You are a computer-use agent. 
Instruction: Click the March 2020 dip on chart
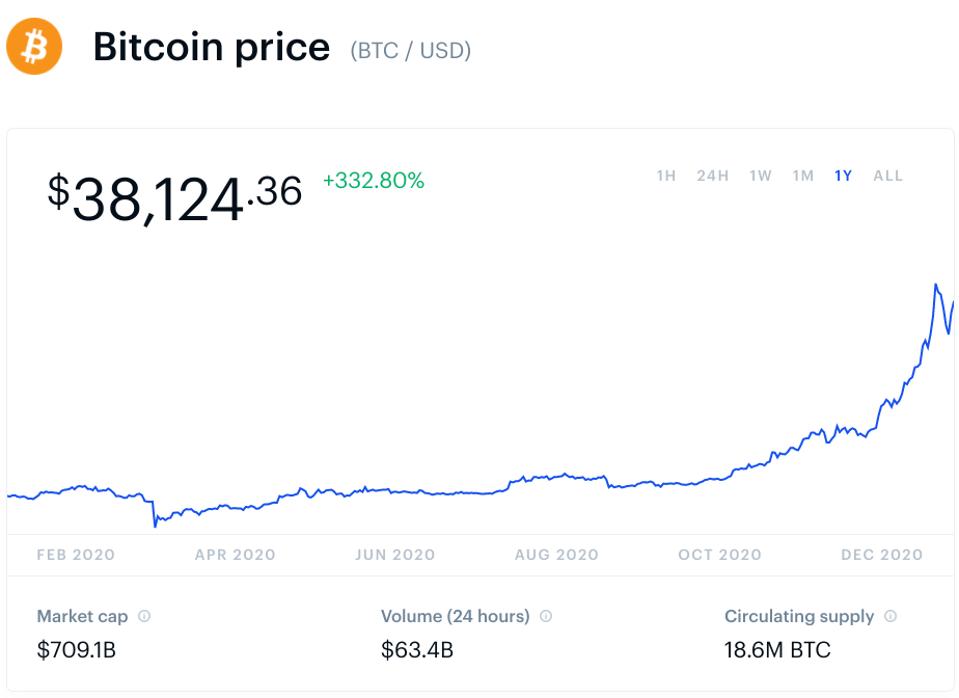click(x=155, y=524)
